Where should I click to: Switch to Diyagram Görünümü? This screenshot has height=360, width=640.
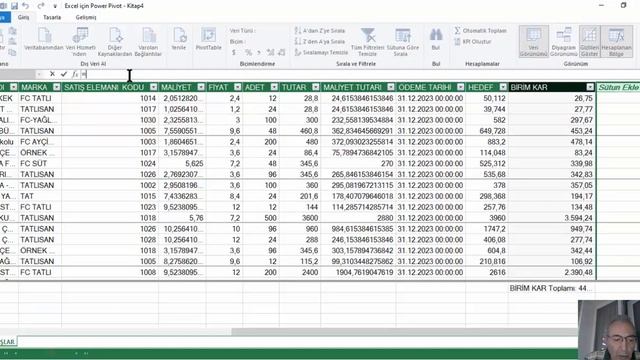click(564, 42)
